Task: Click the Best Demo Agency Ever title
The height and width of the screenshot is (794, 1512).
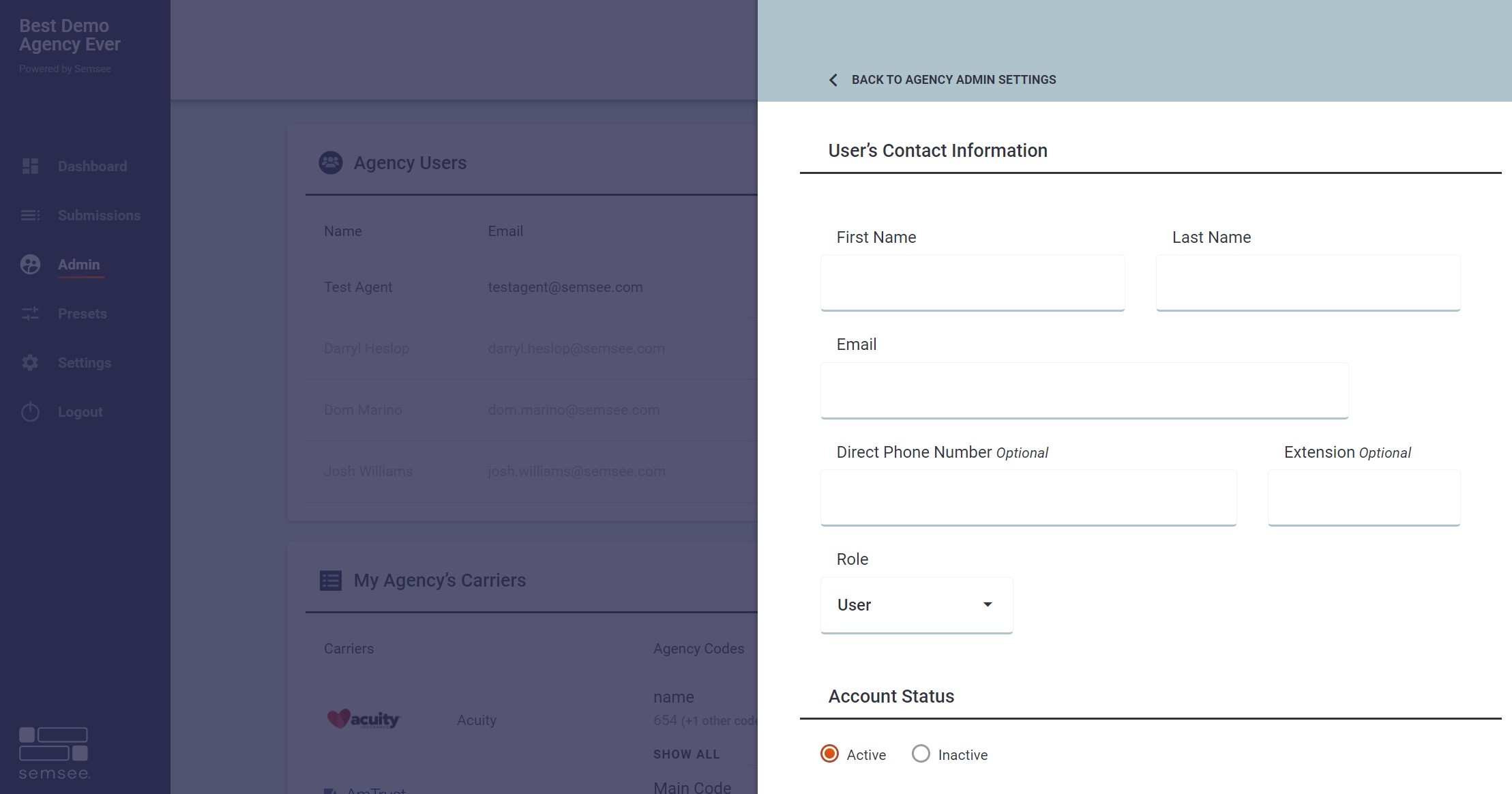Action: tap(70, 35)
